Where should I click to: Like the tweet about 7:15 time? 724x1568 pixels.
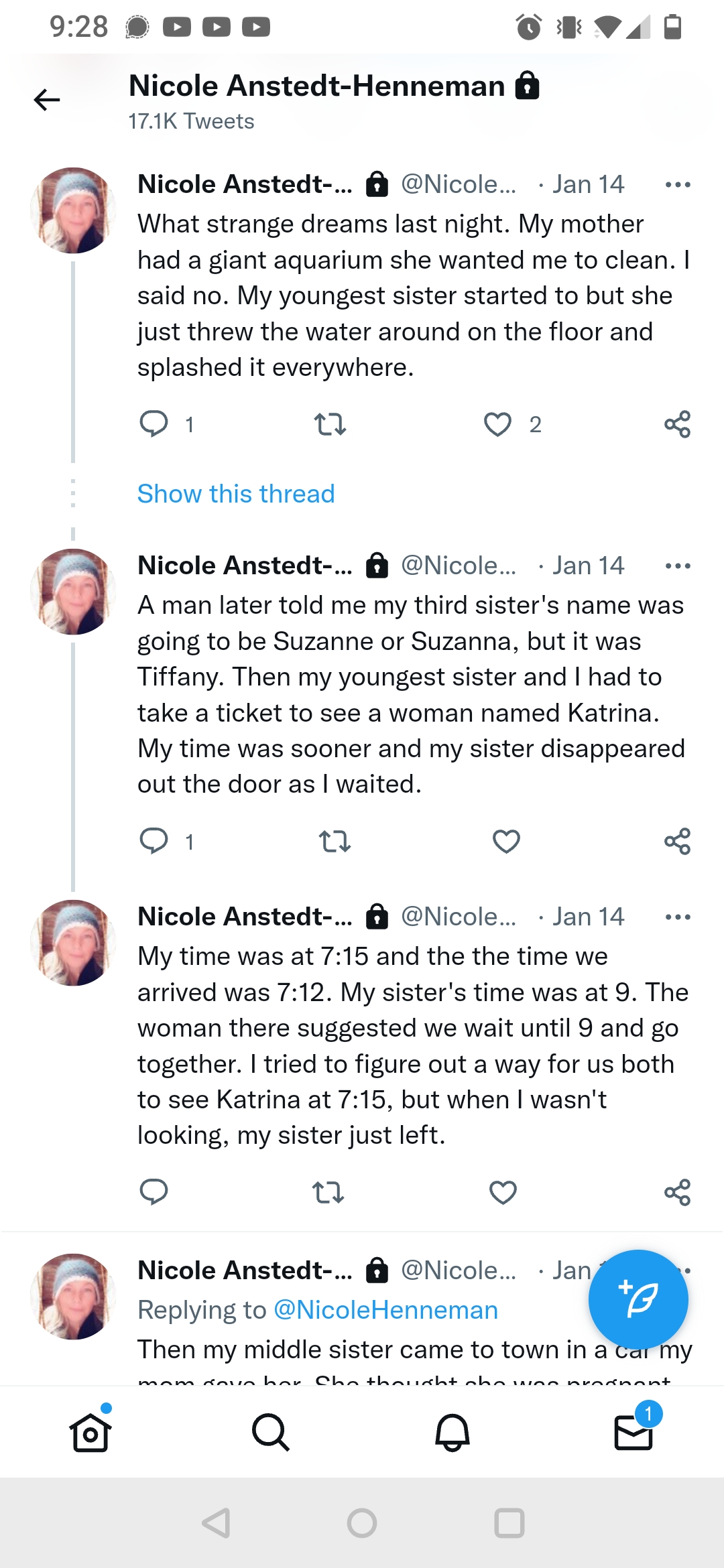(503, 1192)
